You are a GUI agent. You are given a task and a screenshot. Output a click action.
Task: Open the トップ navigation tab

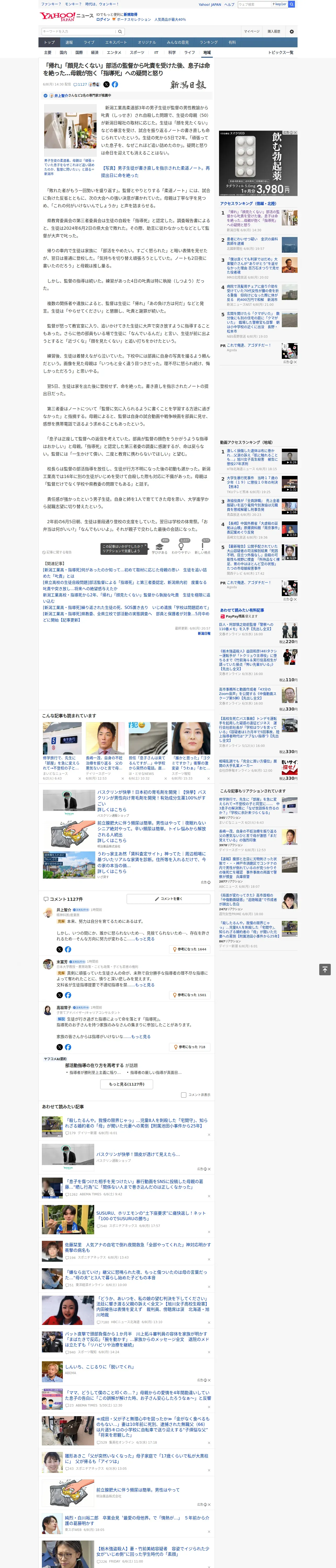point(49,43)
